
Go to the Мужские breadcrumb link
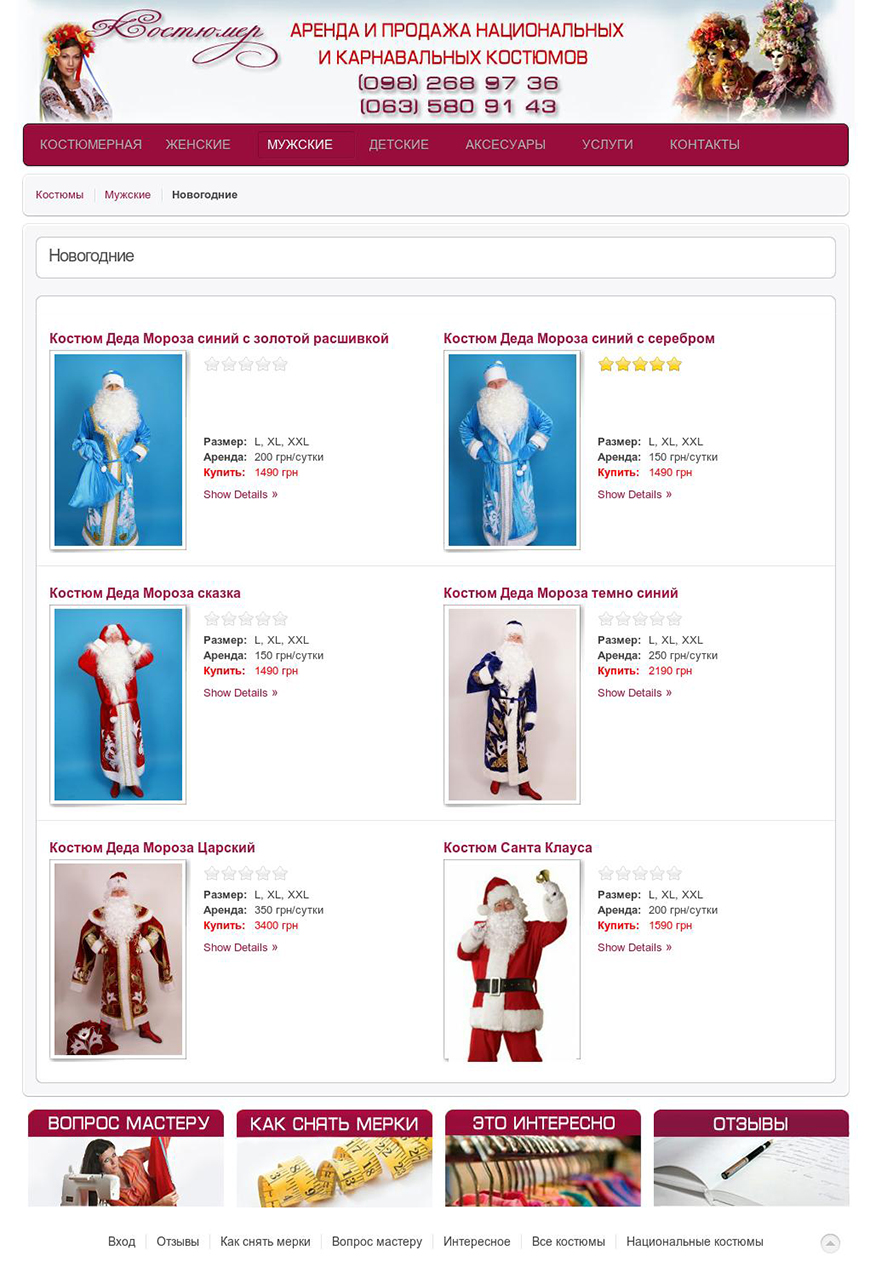[128, 195]
